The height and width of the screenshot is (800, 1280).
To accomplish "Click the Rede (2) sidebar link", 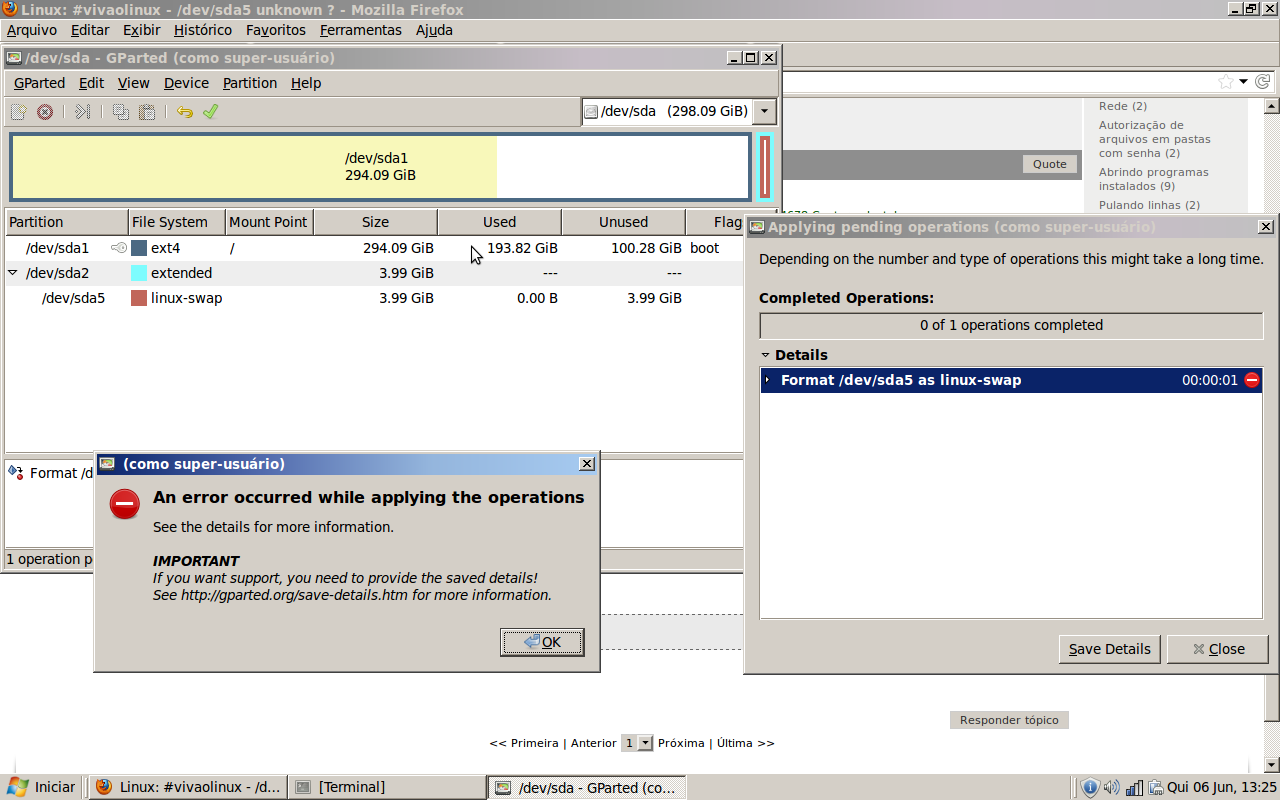I will tap(1123, 106).
